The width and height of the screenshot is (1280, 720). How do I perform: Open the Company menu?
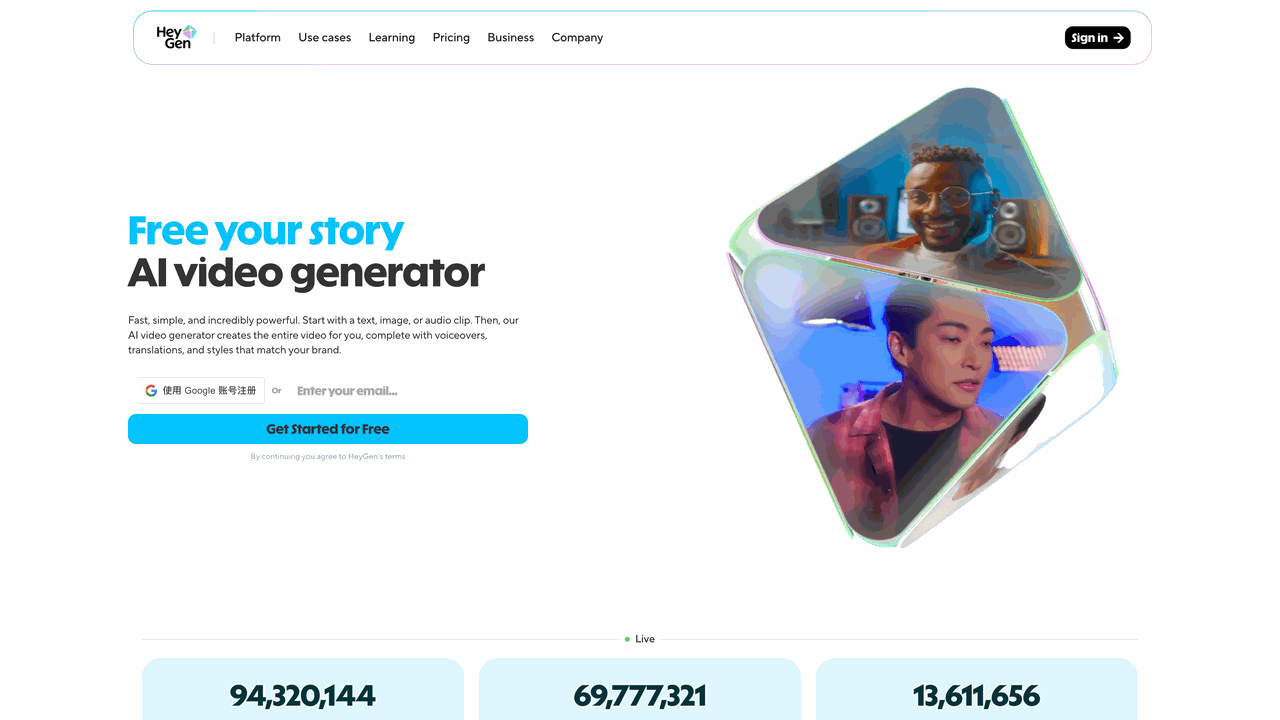tap(577, 38)
